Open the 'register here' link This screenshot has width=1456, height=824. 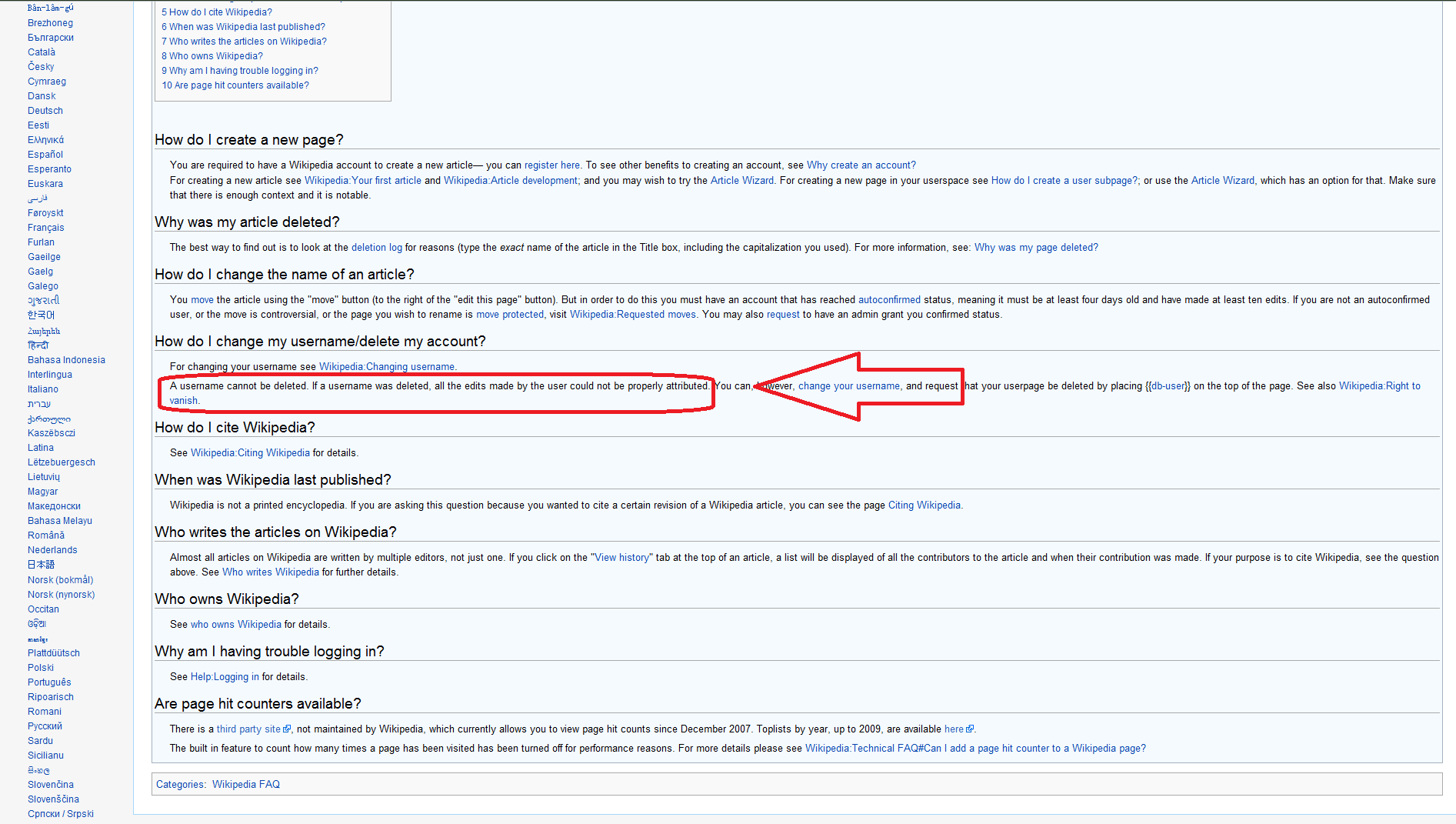pyautogui.click(x=551, y=165)
